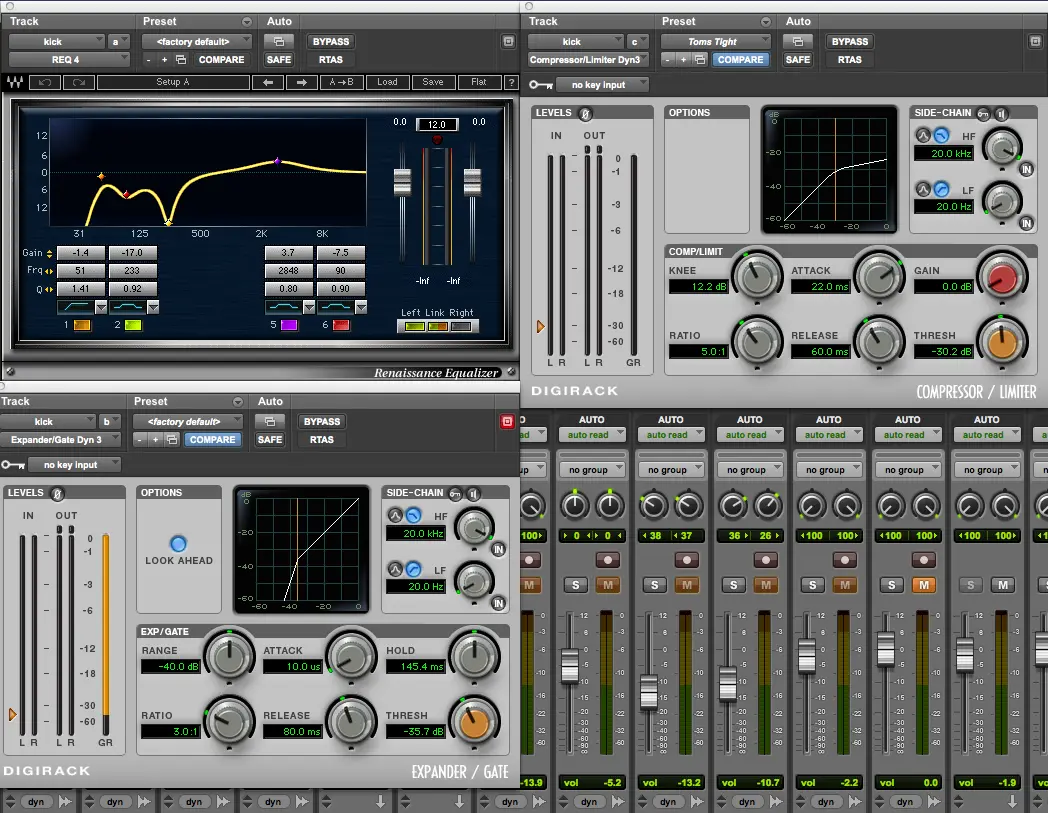The width and height of the screenshot is (1048, 813).
Task: Click the external key icon in Compressor side-chain
Action: point(983,114)
